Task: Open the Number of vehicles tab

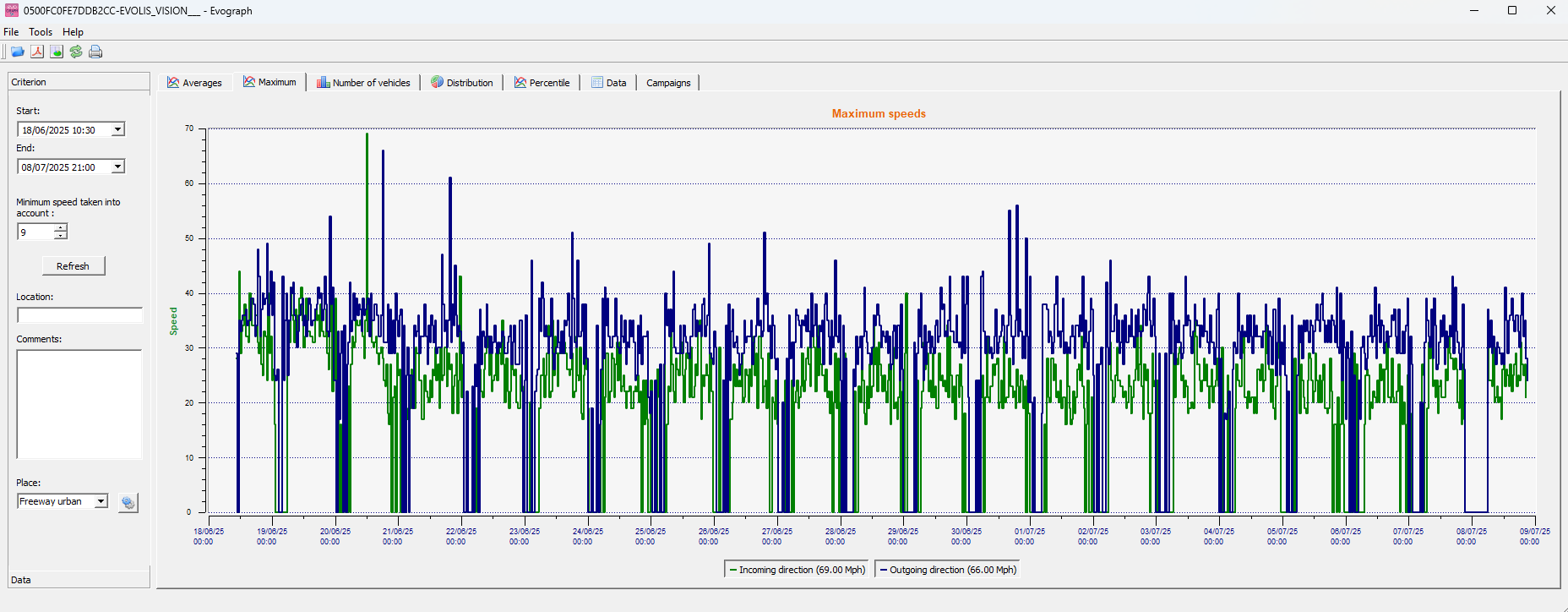Action: coord(363,83)
